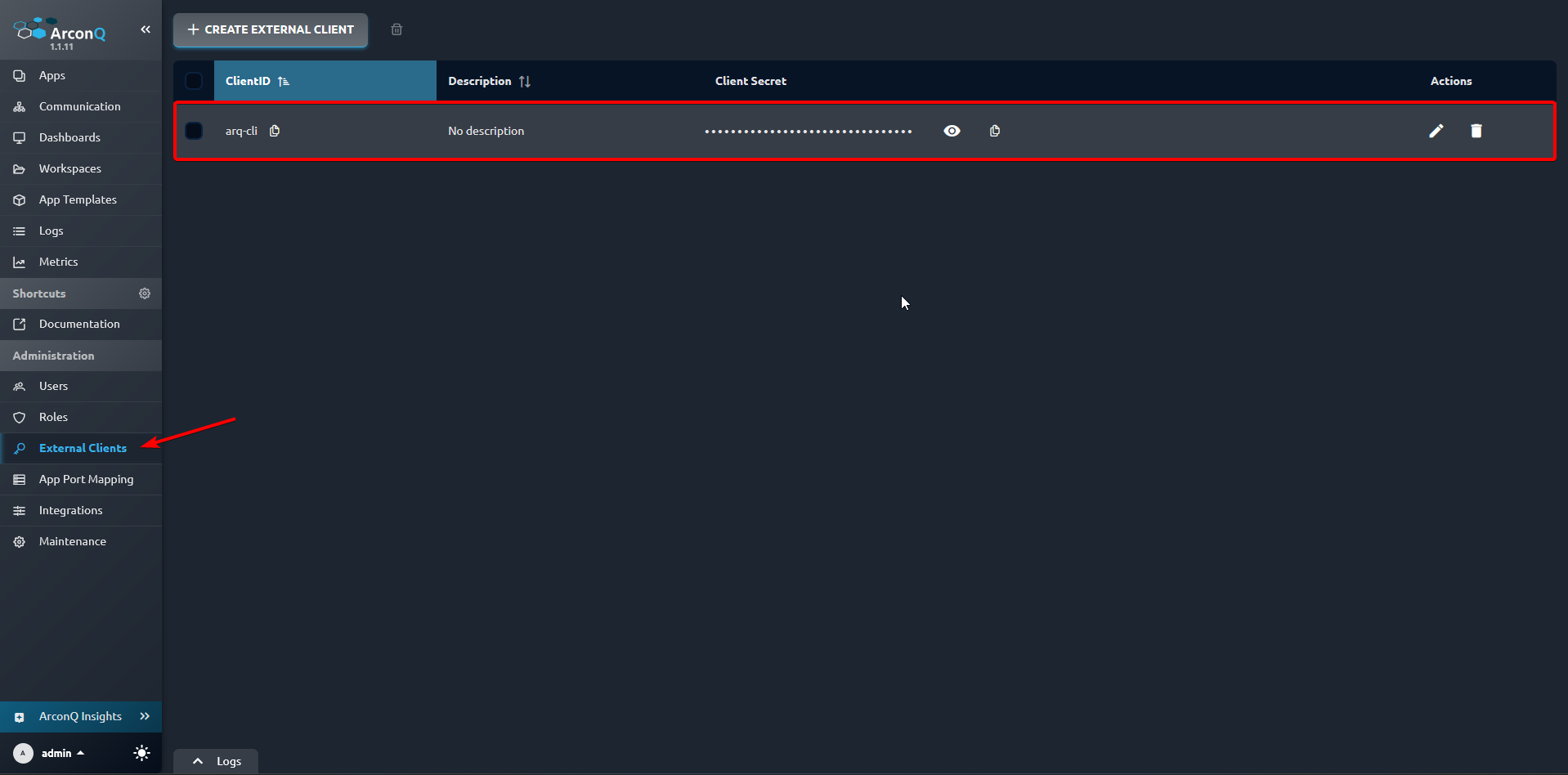1568x775 pixels.
Task: Click the arq-cli client ID text
Action: point(241,131)
